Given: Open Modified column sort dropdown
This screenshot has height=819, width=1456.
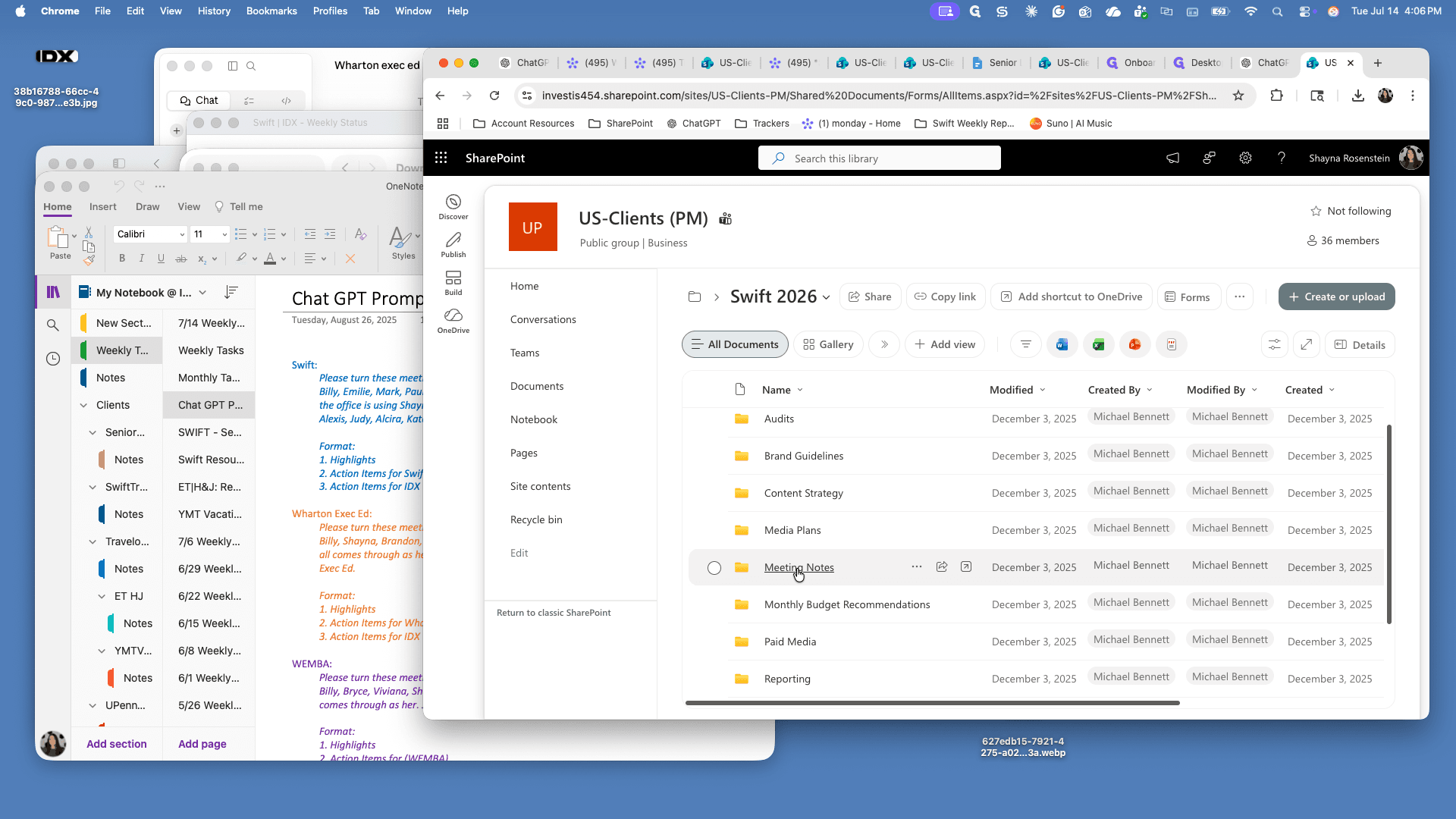Looking at the screenshot, I should click(x=1043, y=390).
